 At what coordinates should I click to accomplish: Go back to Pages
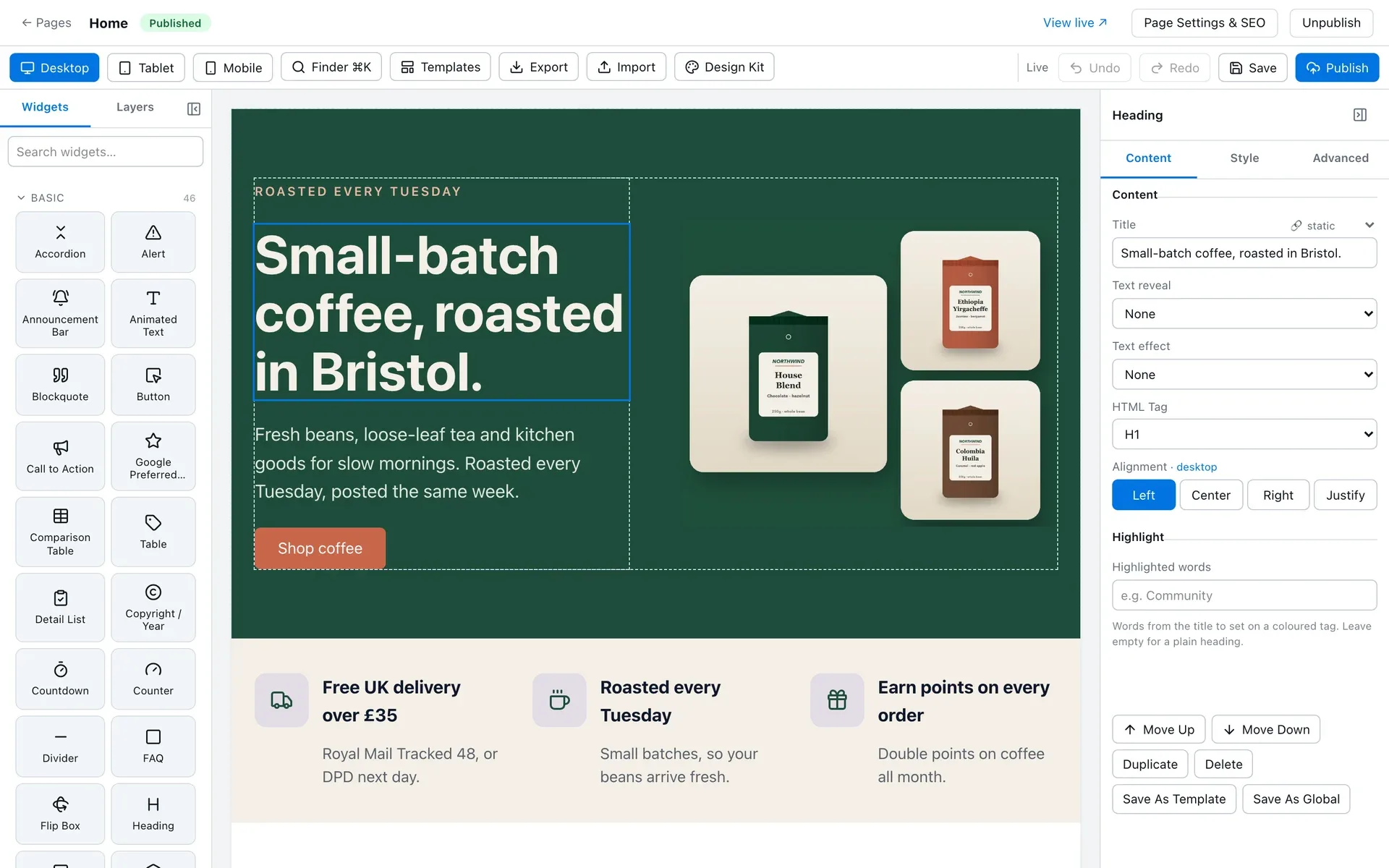tap(46, 22)
